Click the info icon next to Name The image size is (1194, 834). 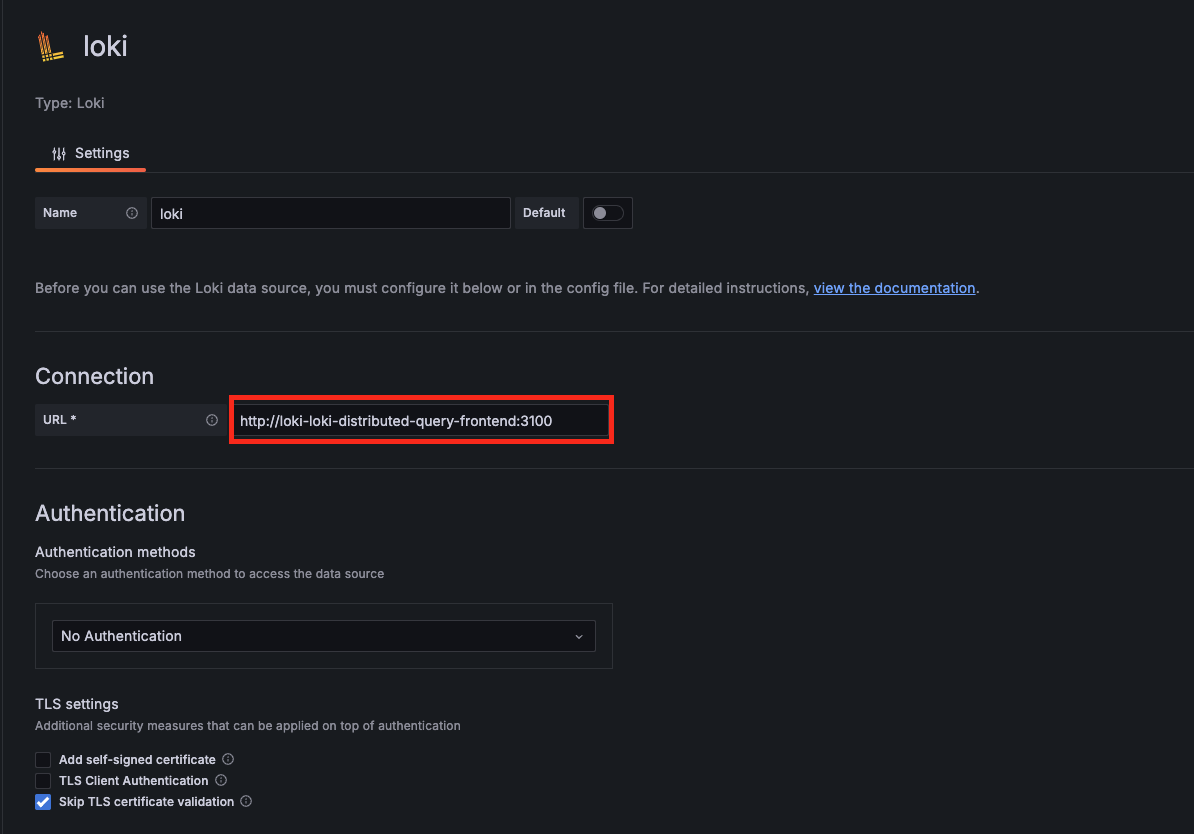point(132,213)
